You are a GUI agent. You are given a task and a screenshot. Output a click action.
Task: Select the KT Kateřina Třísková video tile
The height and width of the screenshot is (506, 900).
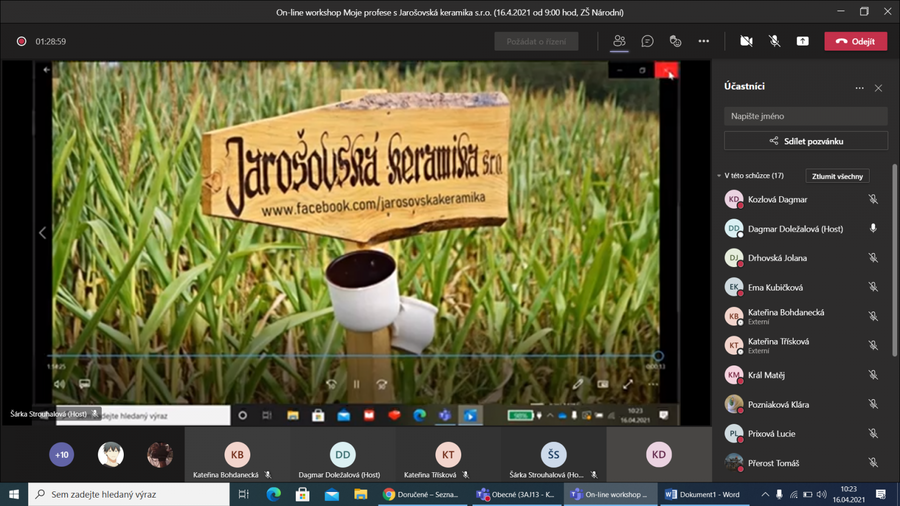pos(448,454)
